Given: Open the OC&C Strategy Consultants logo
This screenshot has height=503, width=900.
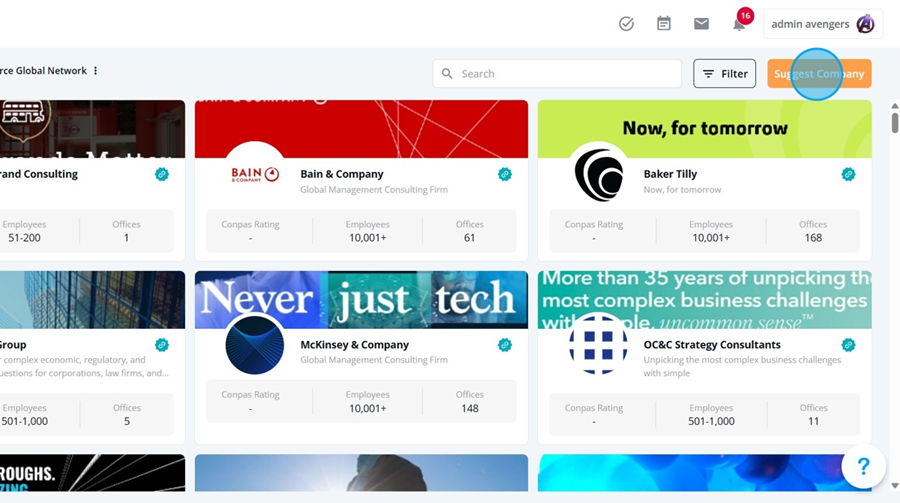Looking at the screenshot, I should [599, 345].
